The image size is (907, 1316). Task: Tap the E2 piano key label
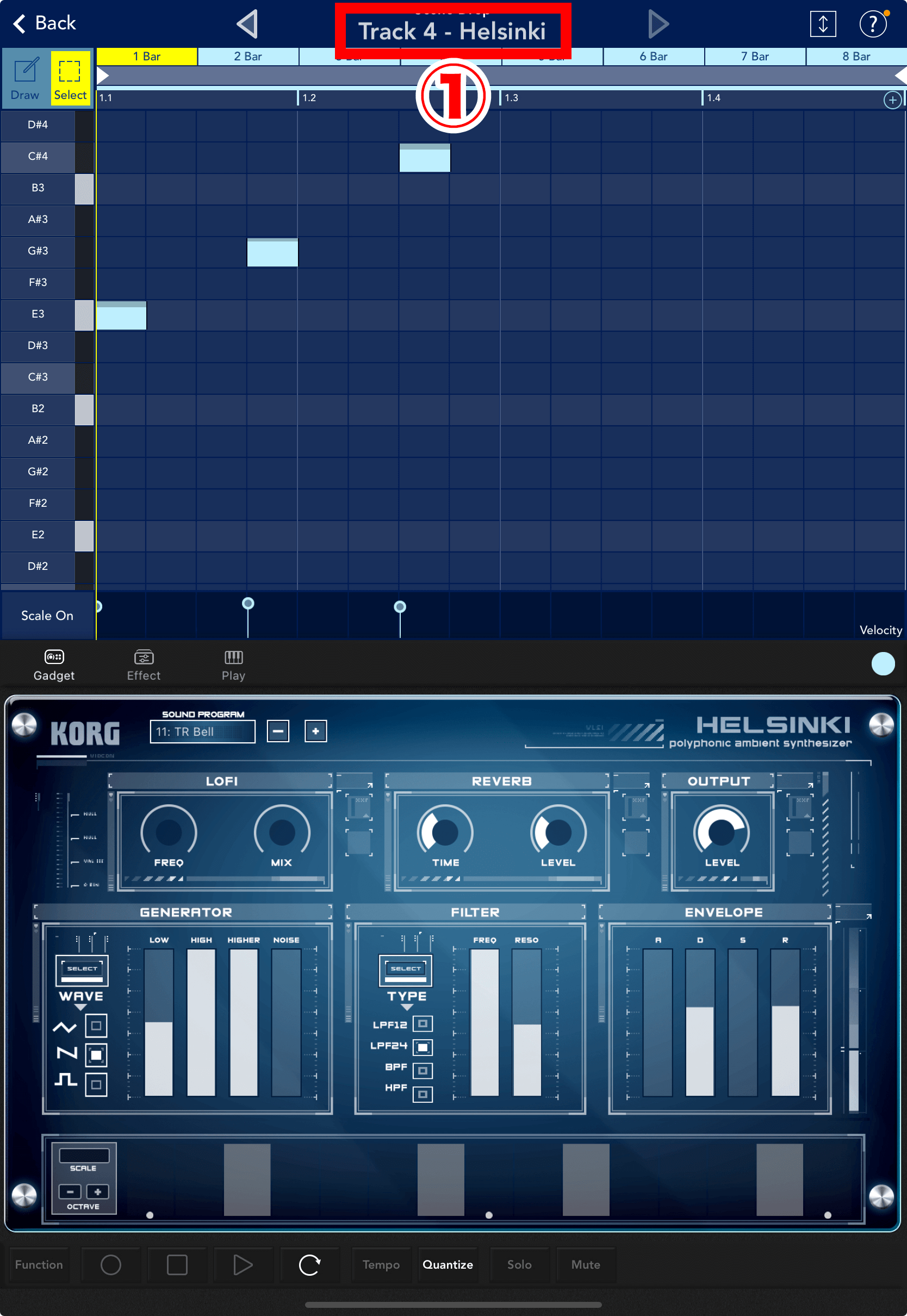click(x=38, y=535)
